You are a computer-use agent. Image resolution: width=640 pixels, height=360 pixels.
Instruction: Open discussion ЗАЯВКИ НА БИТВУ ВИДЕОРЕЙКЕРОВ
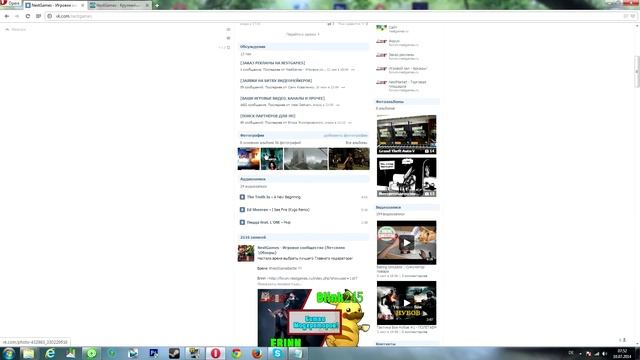pyautogui.click(x=276, y=81)
